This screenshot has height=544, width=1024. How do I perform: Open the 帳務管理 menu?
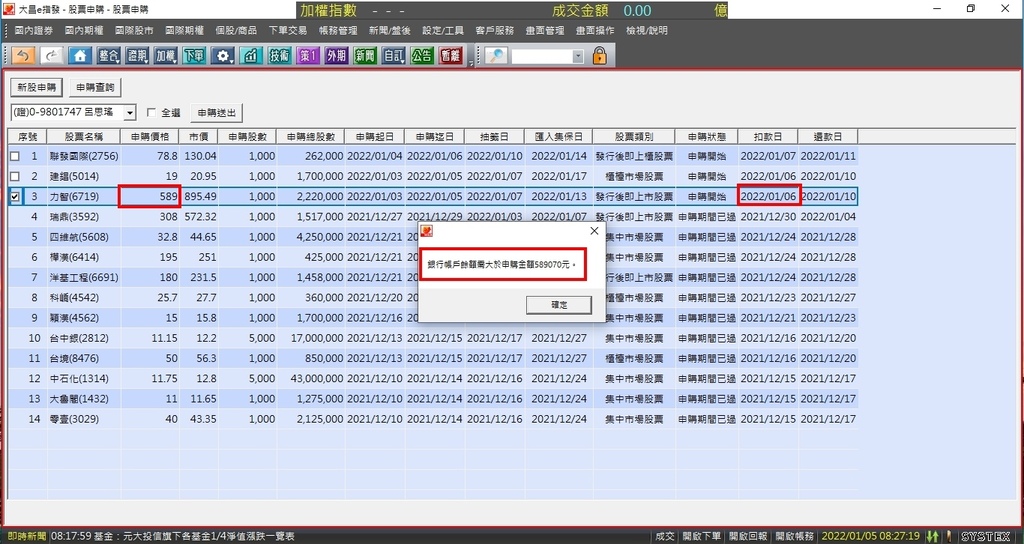point(338,30)
